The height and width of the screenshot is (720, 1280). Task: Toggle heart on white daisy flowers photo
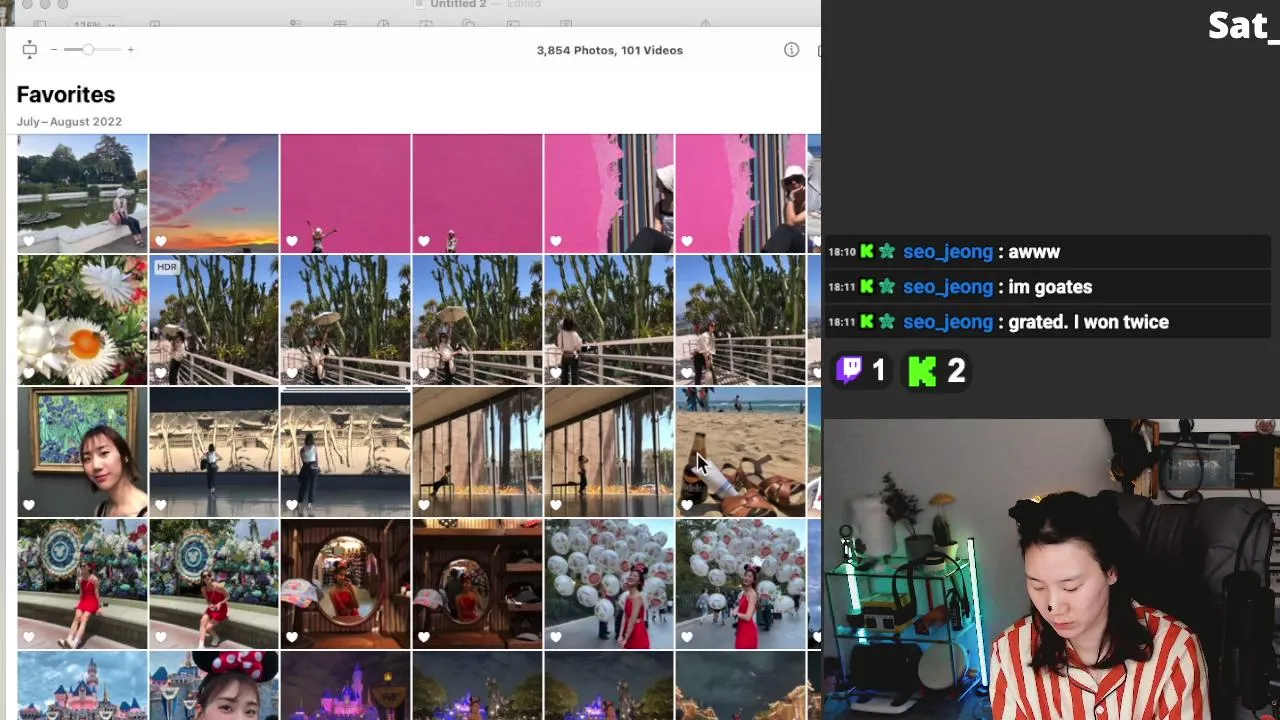pos(28,373)
